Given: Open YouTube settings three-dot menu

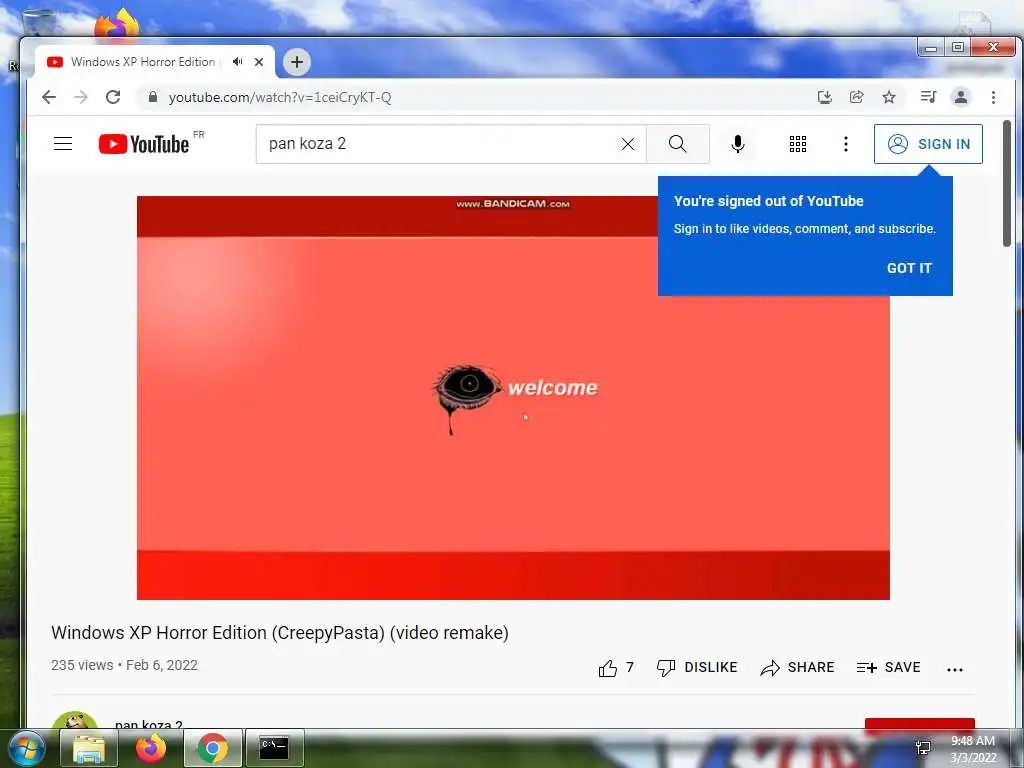Looking at the screenshot, I should (846, 144).
